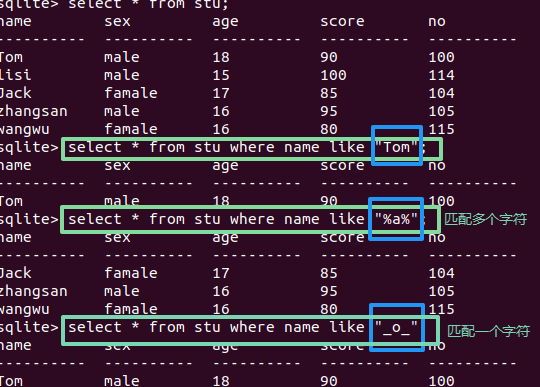540x387 pixels.
Task: Click "wangwu" in the "%a%" query results
Action: pyautogui.click(x=24, y=310)
